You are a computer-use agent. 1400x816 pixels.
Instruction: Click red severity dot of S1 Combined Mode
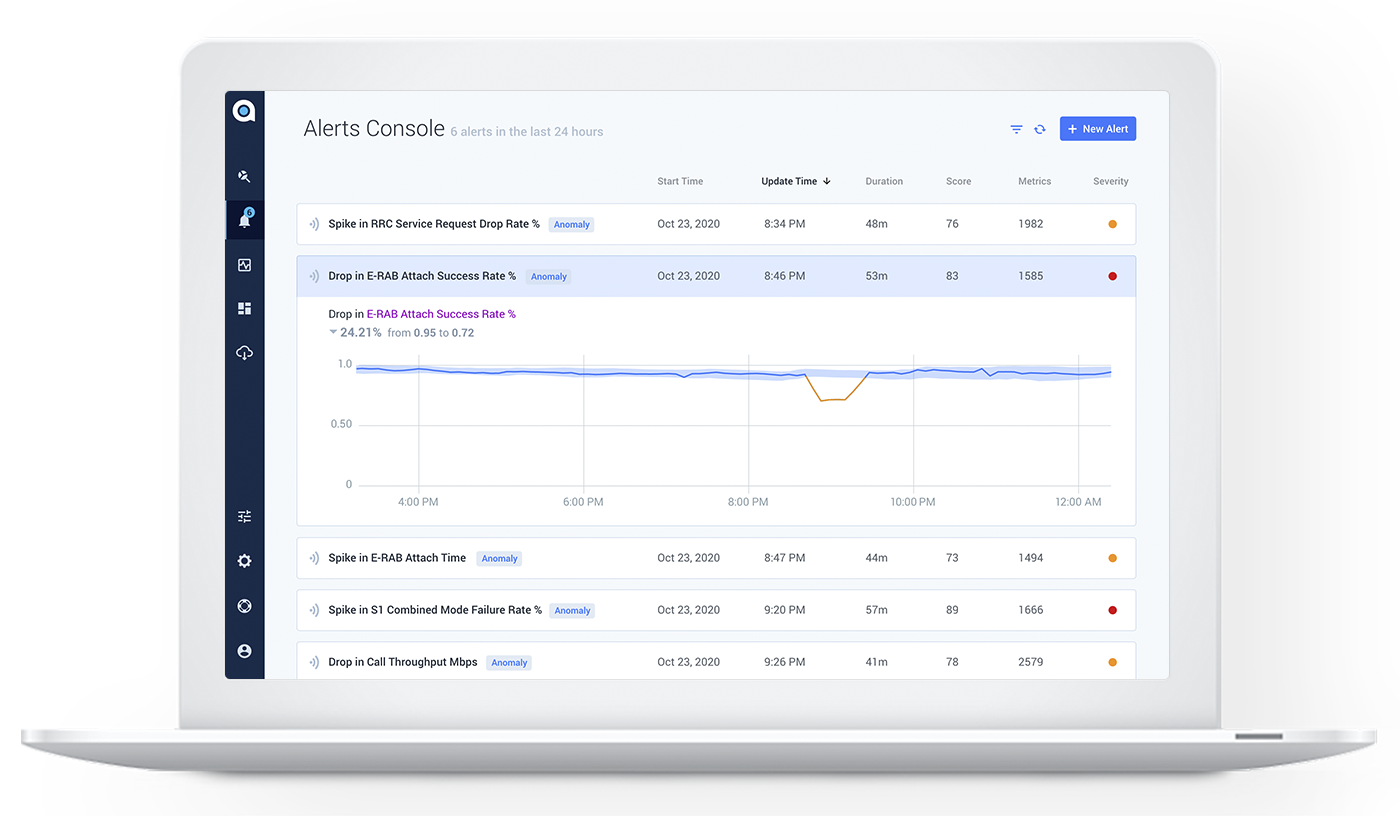pyautogui.click(x=1112, y=610)
